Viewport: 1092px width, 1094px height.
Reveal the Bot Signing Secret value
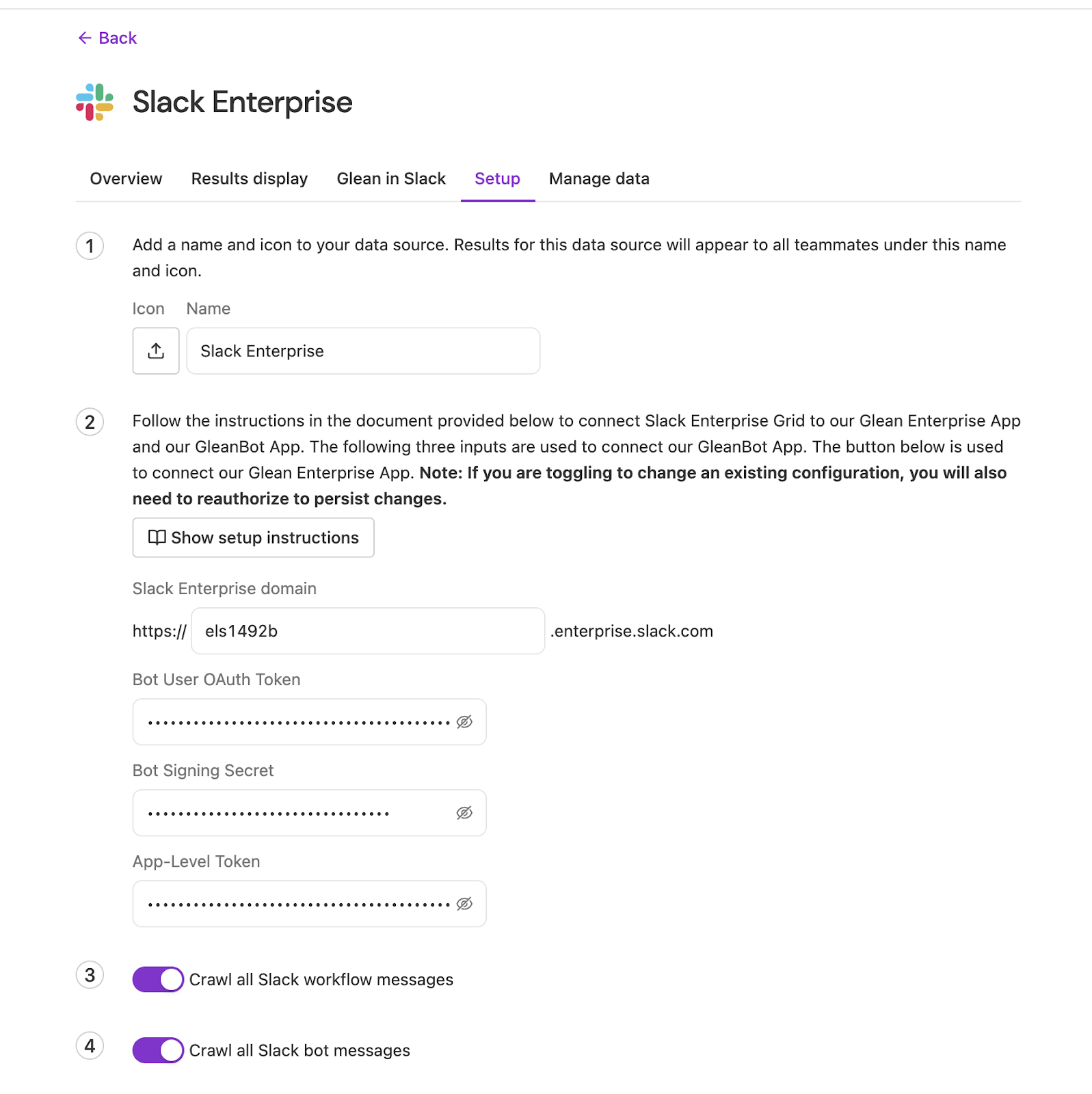pos(464,812)
